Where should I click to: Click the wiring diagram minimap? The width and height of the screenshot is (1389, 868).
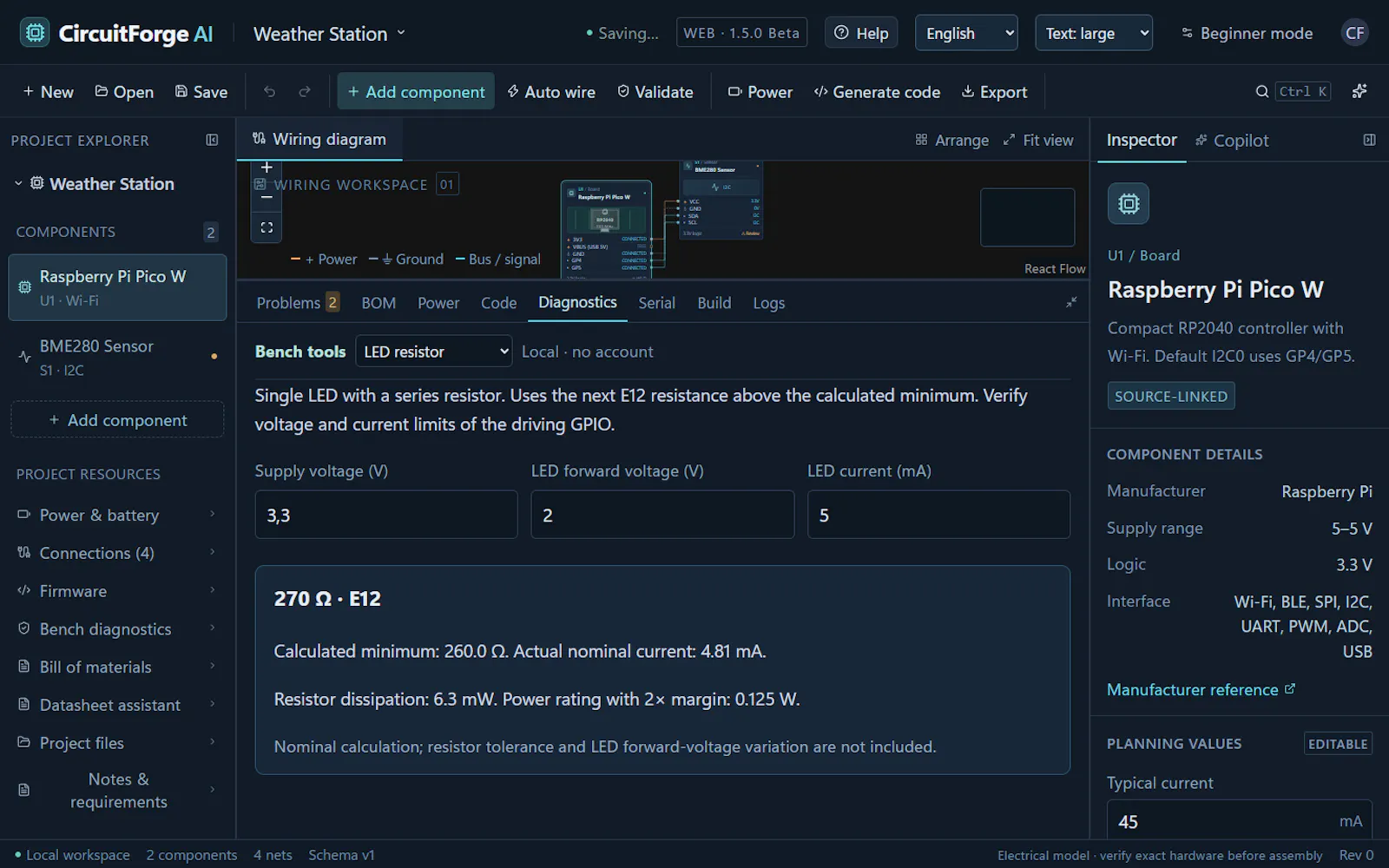(x=1028, y=217)
